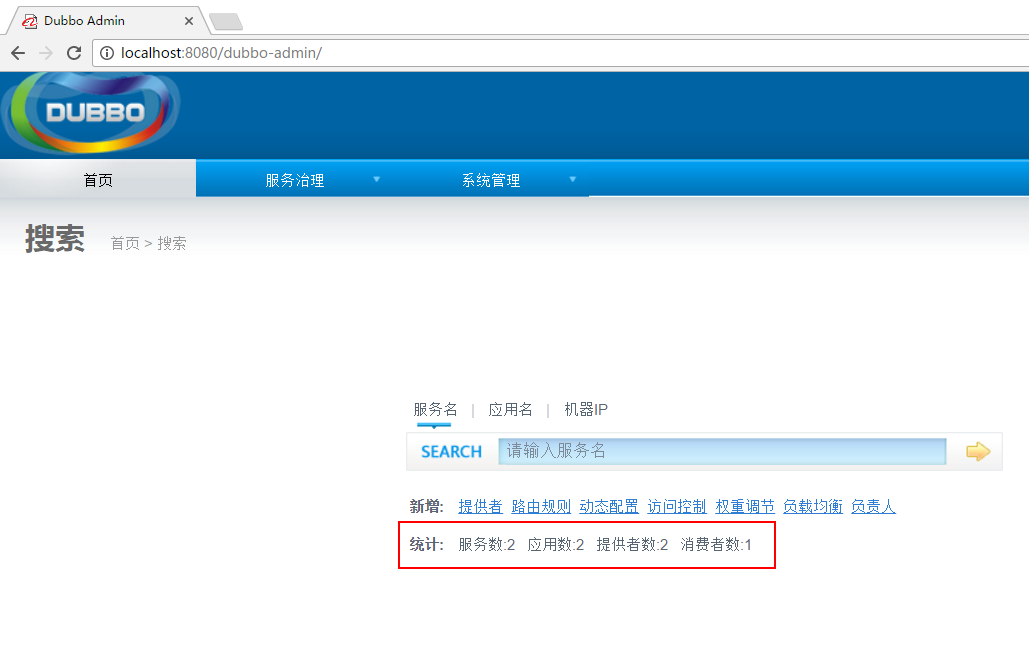
Task: Expand the 服务治理 dropdown arrow
Action: pyautogui.click(x=377, y=180)
